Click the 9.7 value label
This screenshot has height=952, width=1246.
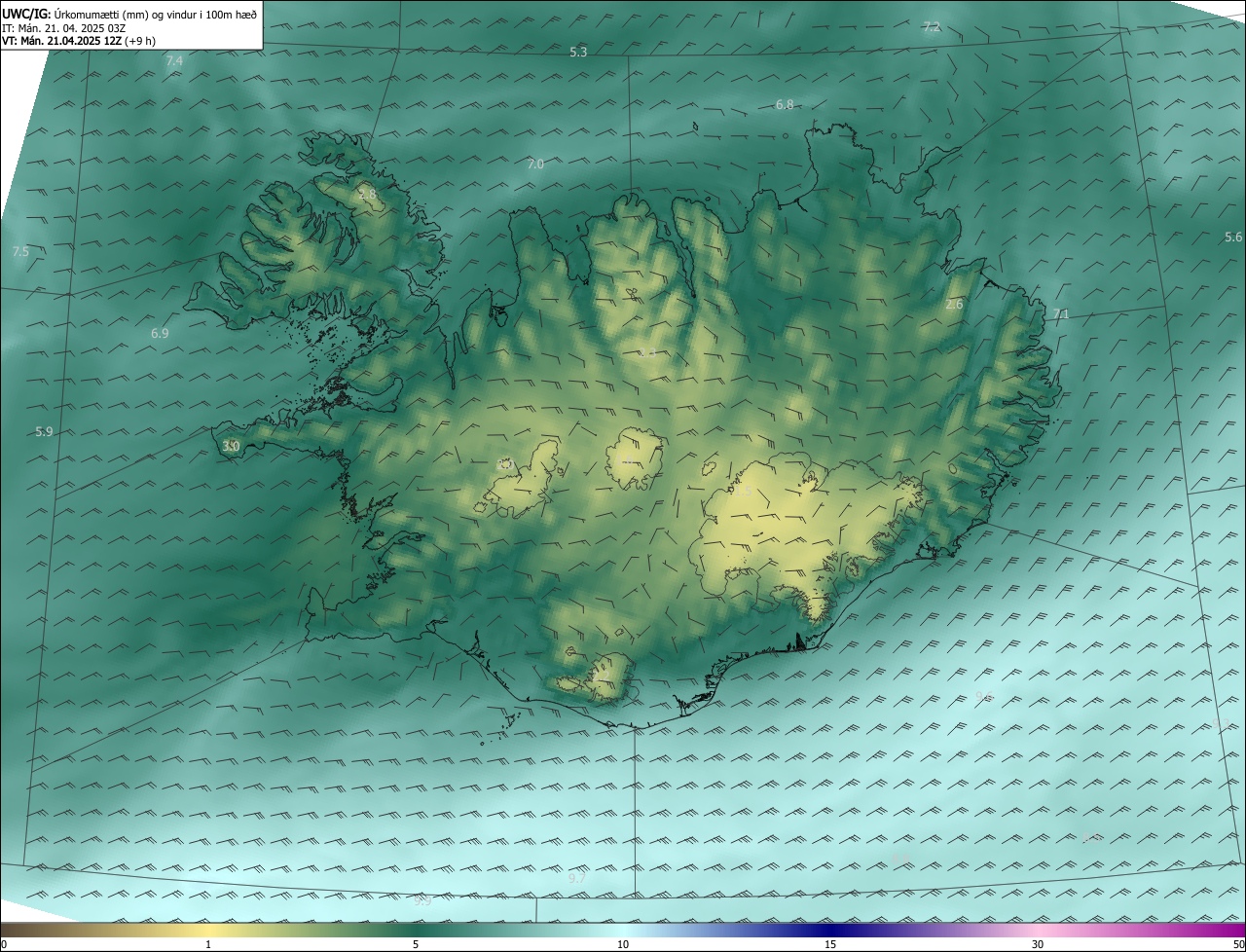coord(577,878)
